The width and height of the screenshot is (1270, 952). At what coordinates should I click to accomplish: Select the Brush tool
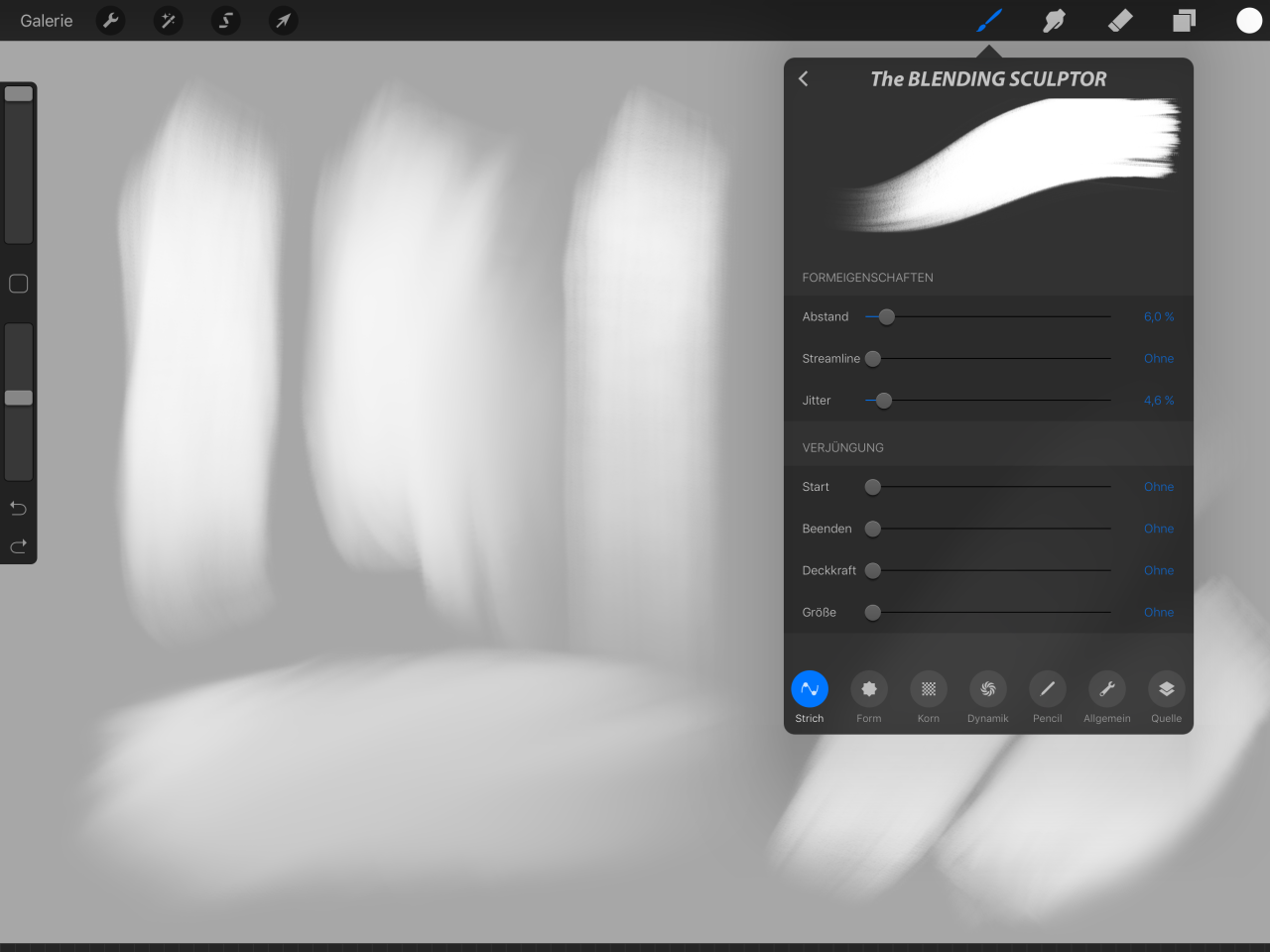click(989, 21)
